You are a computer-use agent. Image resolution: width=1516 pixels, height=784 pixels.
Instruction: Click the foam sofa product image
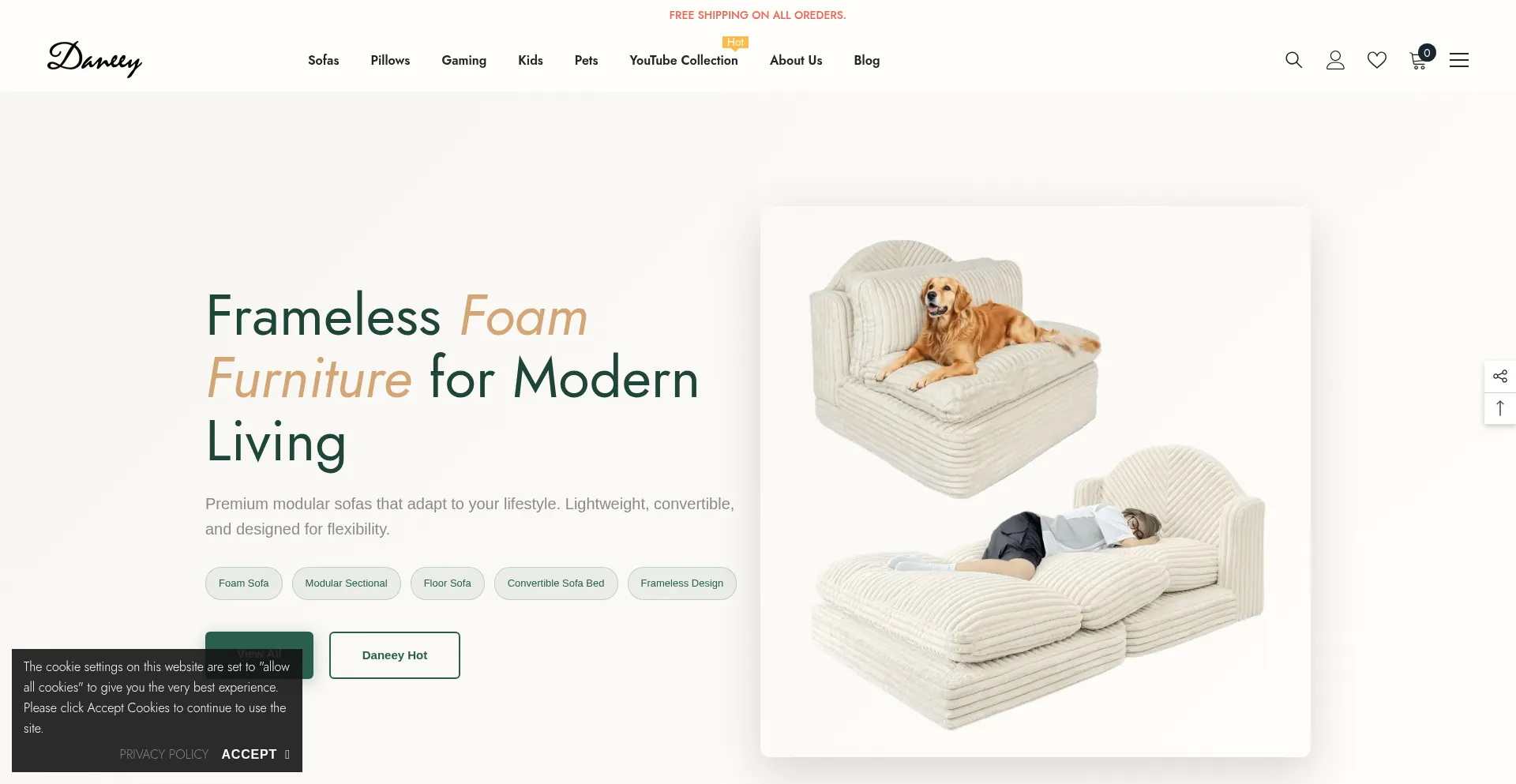point(1035,482)
